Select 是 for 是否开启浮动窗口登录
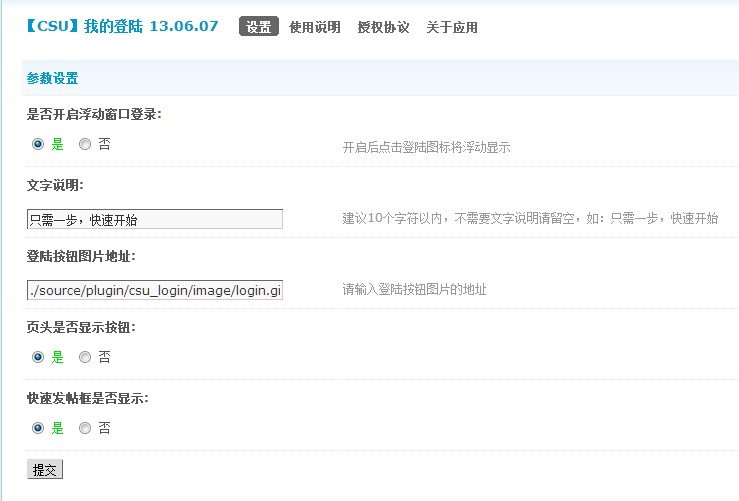 pos(38,144)
